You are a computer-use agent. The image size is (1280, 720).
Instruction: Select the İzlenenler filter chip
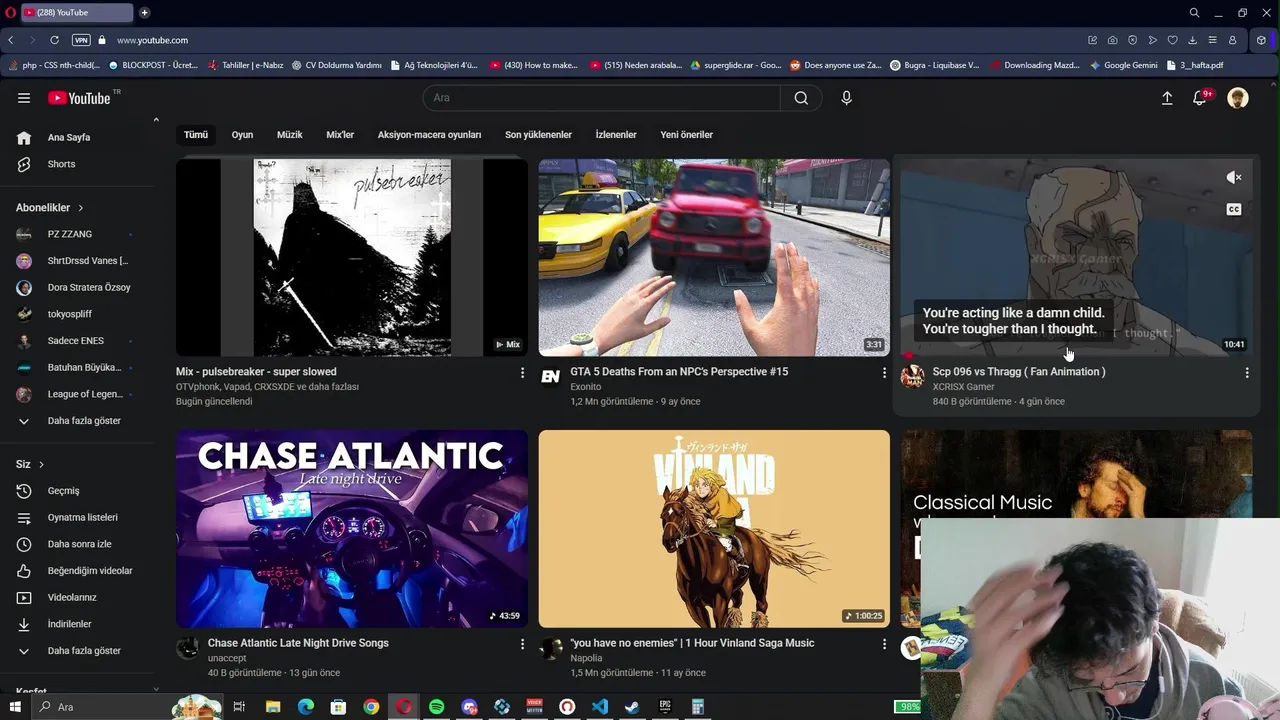pos(616,135)
